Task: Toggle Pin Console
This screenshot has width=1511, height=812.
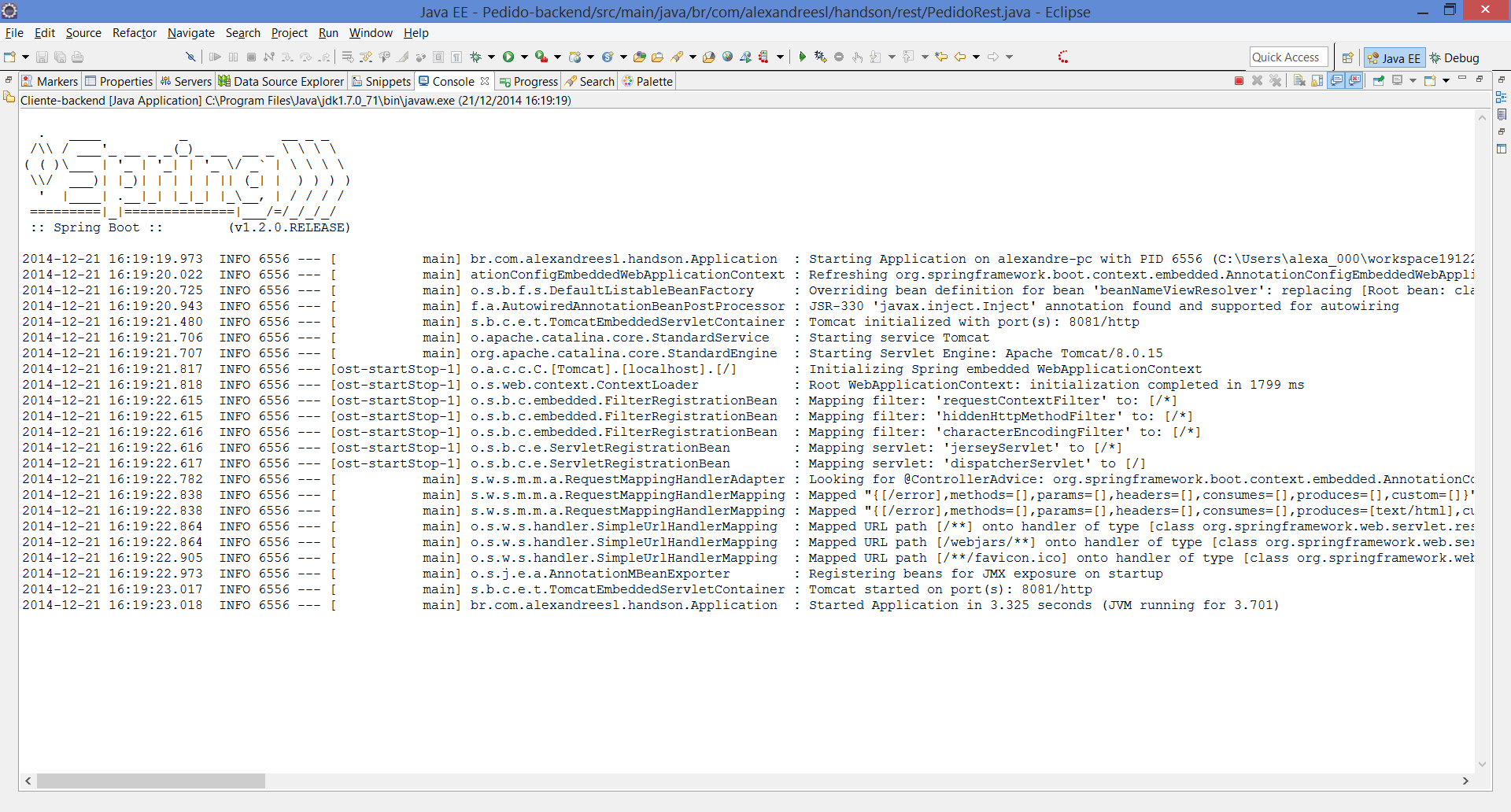Action: pyautogui.click(x=1379, y=80)
